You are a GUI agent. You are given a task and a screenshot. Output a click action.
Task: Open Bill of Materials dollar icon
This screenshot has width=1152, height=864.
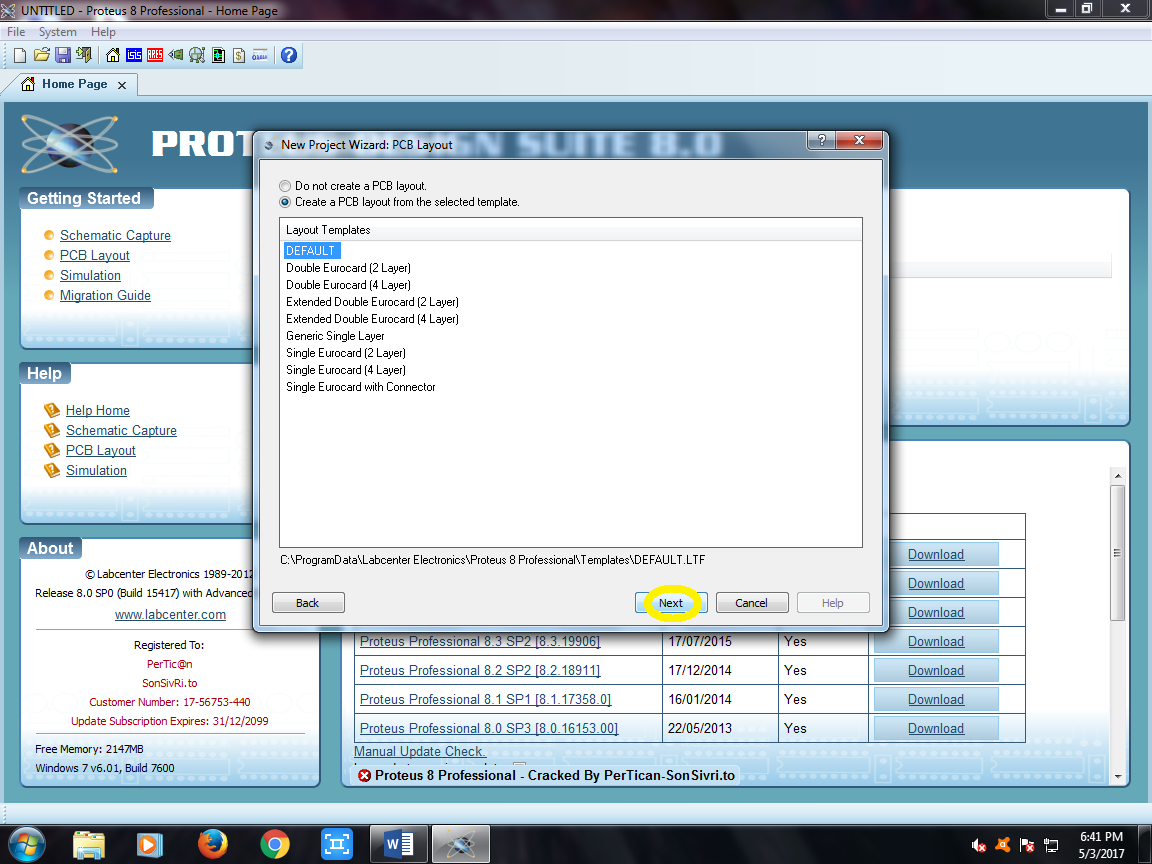click(x=239, y=55)
